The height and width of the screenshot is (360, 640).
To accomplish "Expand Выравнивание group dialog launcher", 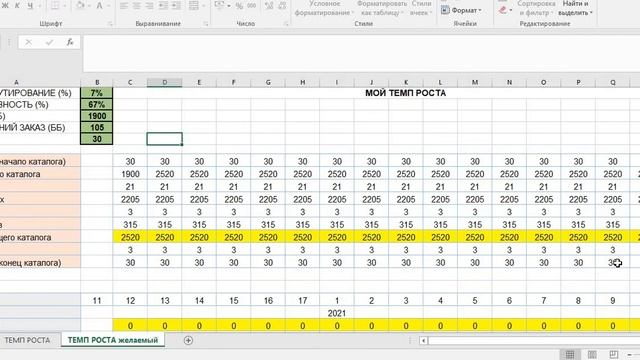I will pyautogui.click(x=205, y=24).
